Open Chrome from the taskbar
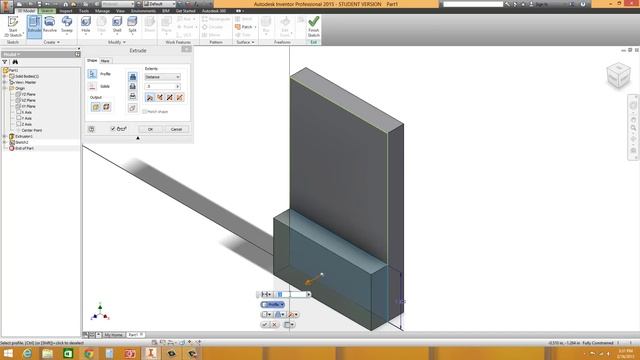 click(x=89, y=353)
